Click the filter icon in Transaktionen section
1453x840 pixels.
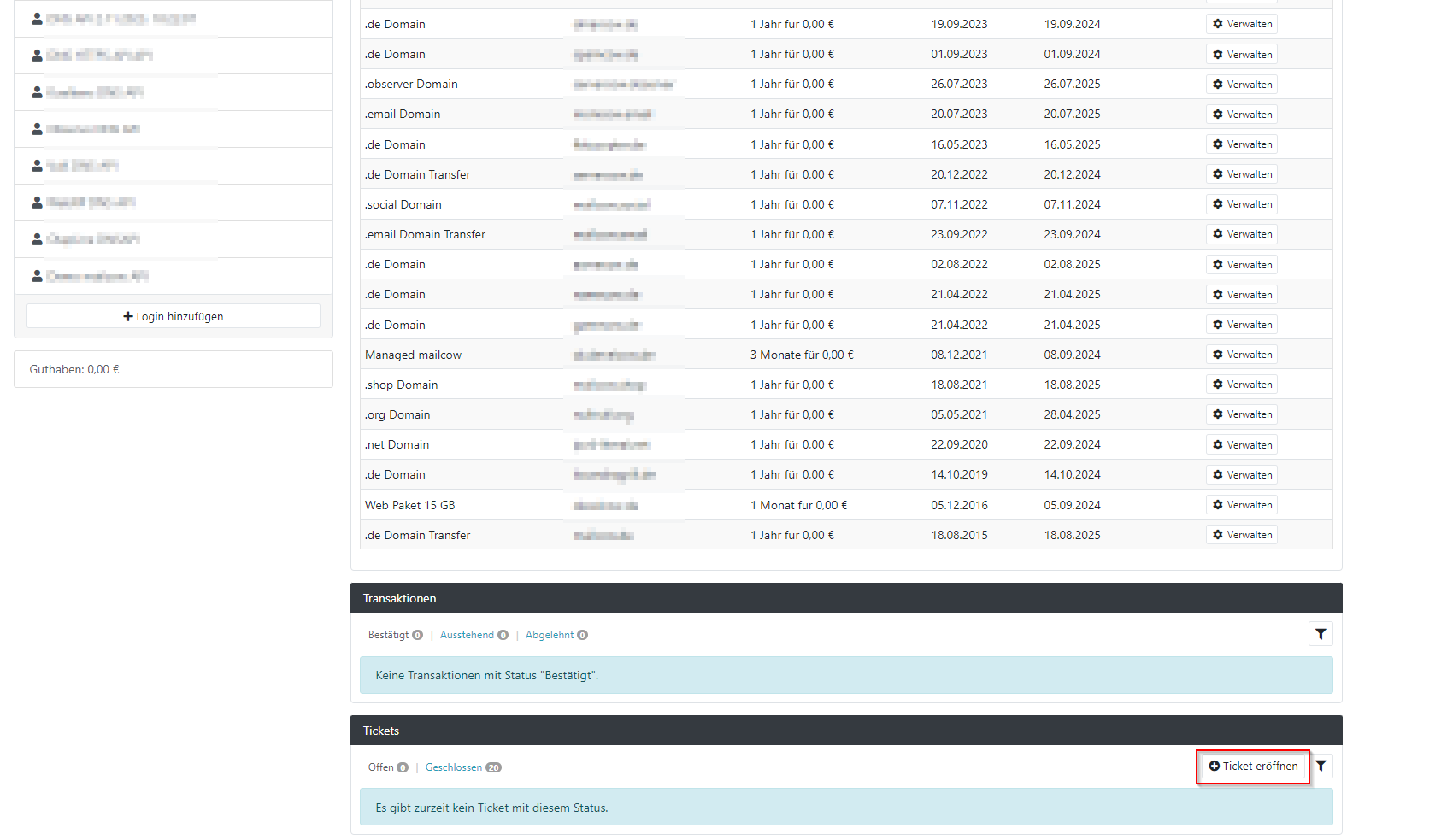1321,634
